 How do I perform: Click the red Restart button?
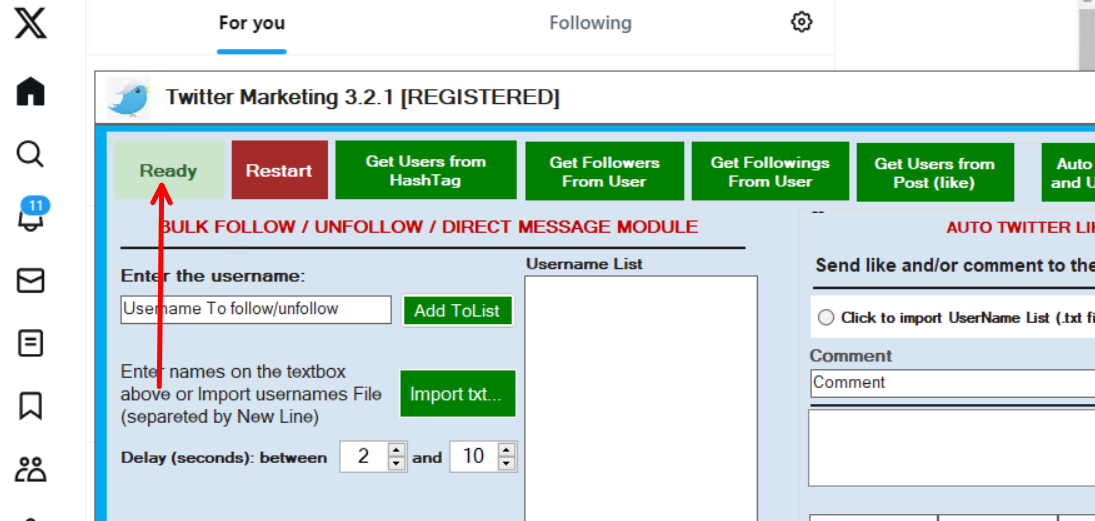pyautogui.click(x=279, y=170)
